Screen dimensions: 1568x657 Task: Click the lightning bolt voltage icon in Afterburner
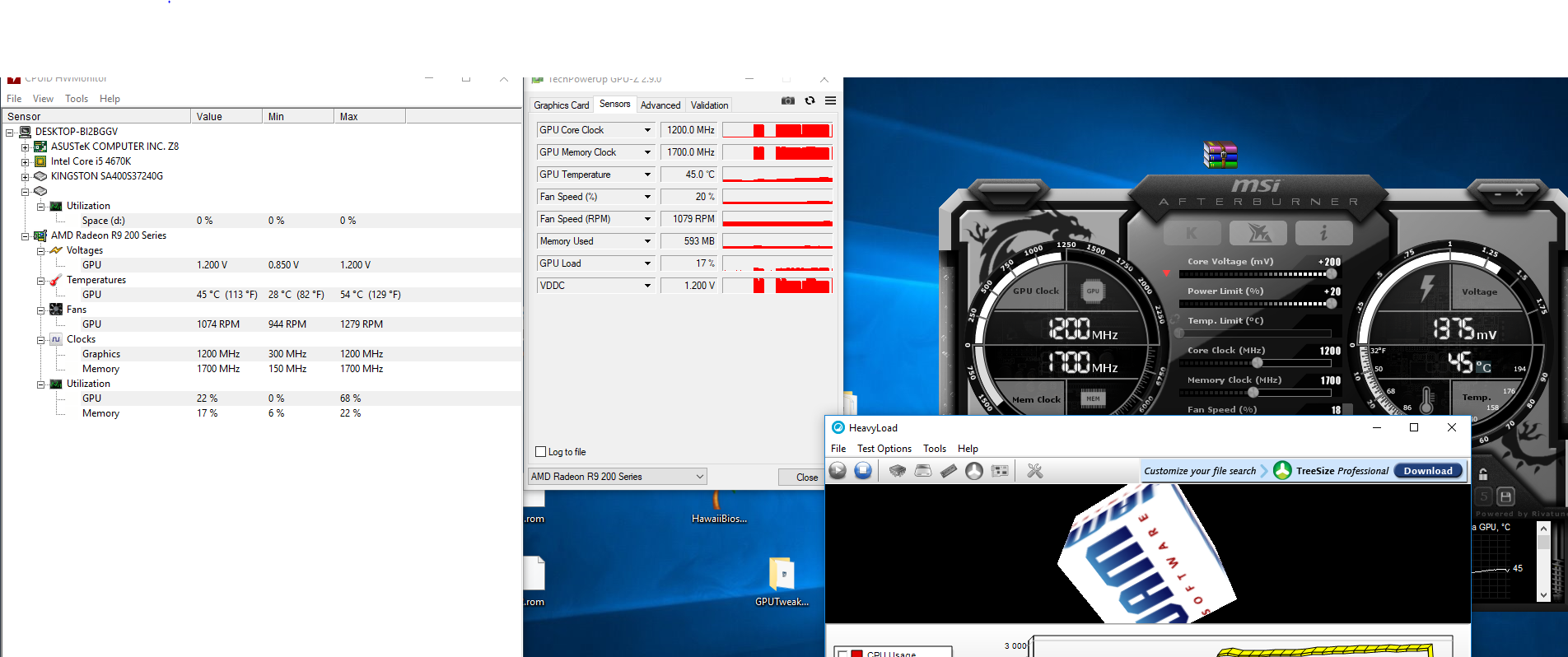coord(1427,288)
